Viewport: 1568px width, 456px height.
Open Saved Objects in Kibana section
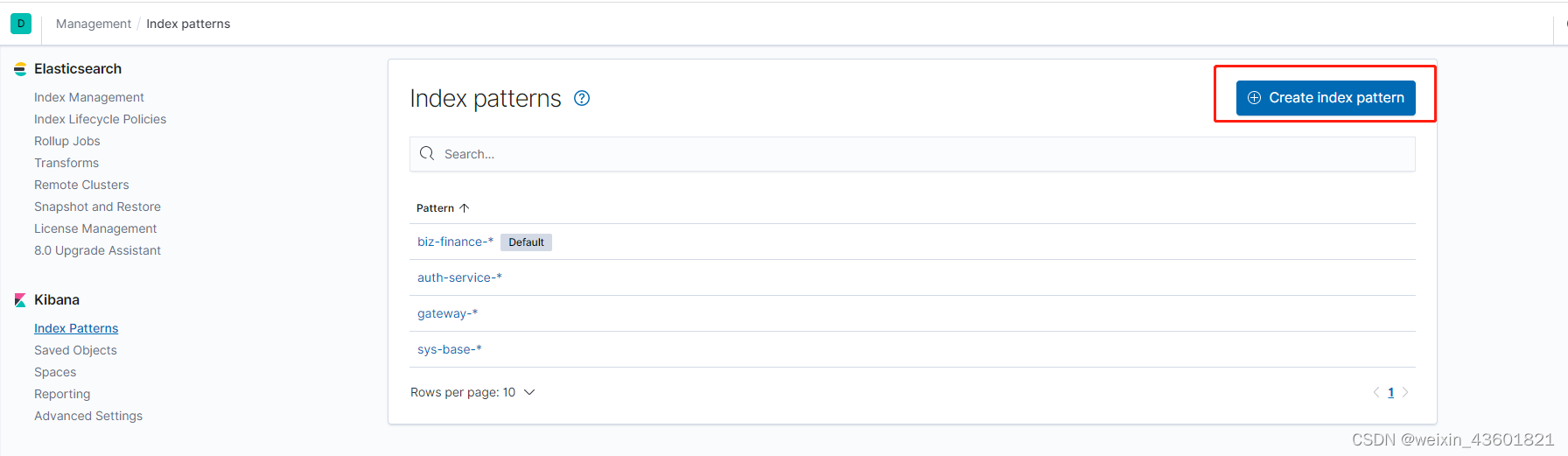pos(75,350)
